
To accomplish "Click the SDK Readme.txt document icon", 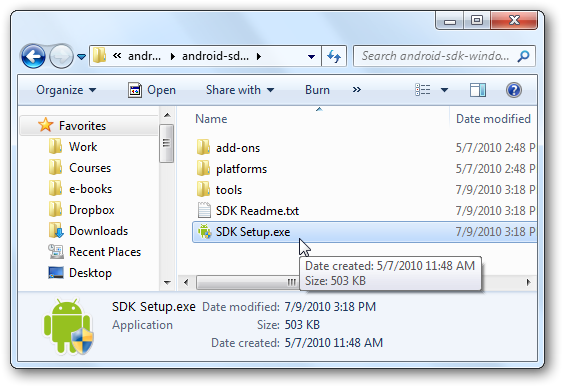I will click(204, 210).
